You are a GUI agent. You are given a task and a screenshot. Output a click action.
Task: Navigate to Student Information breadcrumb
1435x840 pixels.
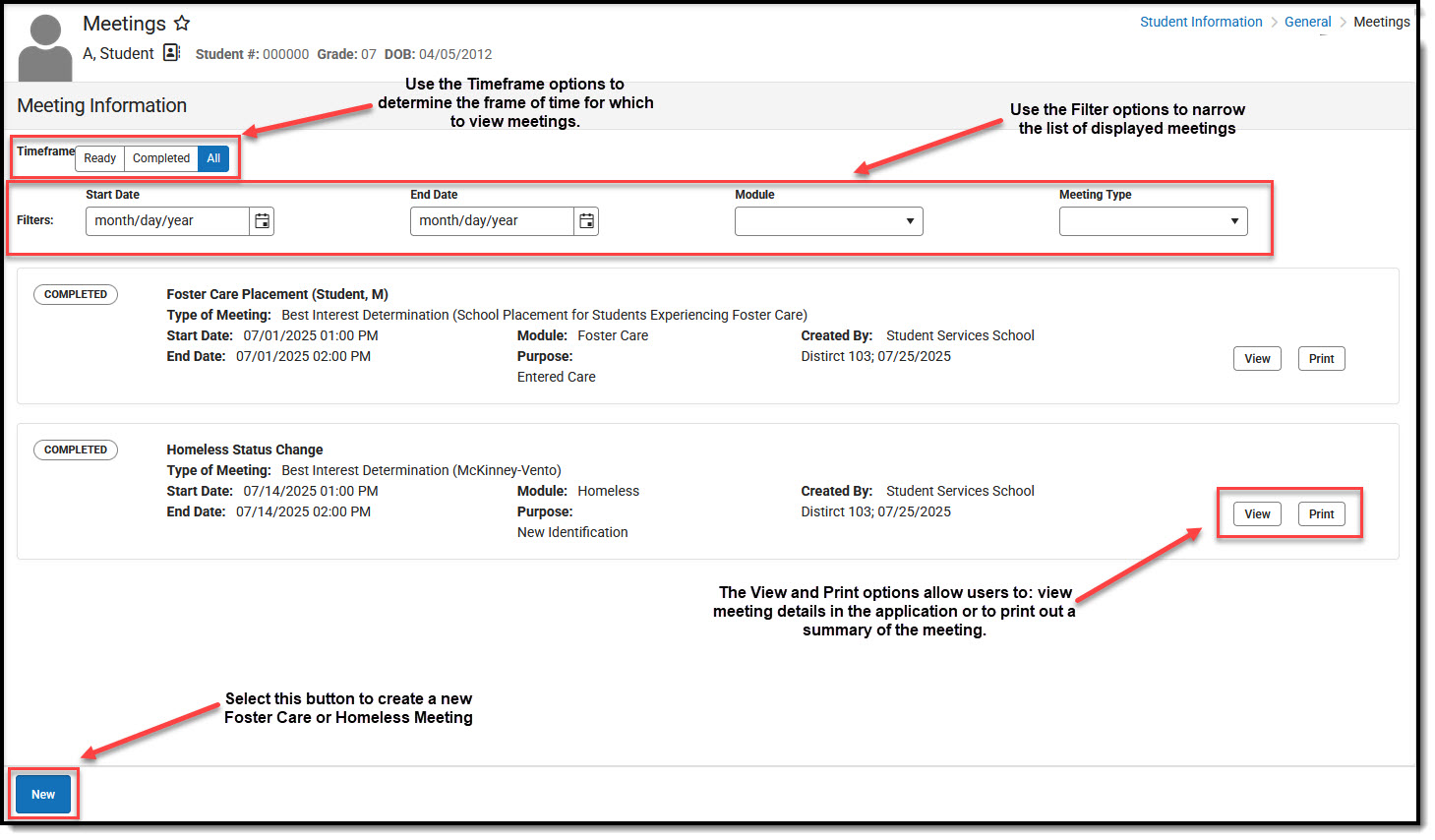coord(1201,21)
